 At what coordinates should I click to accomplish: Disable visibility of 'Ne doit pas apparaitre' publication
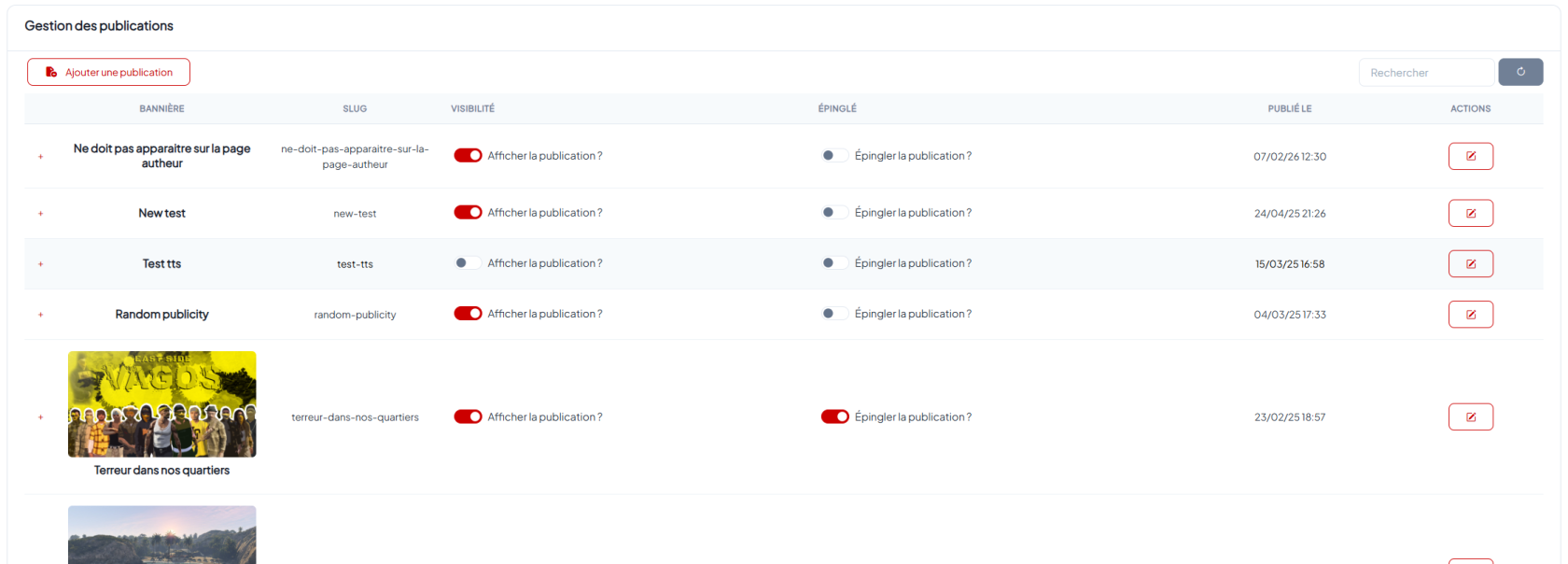coord(468,156)
